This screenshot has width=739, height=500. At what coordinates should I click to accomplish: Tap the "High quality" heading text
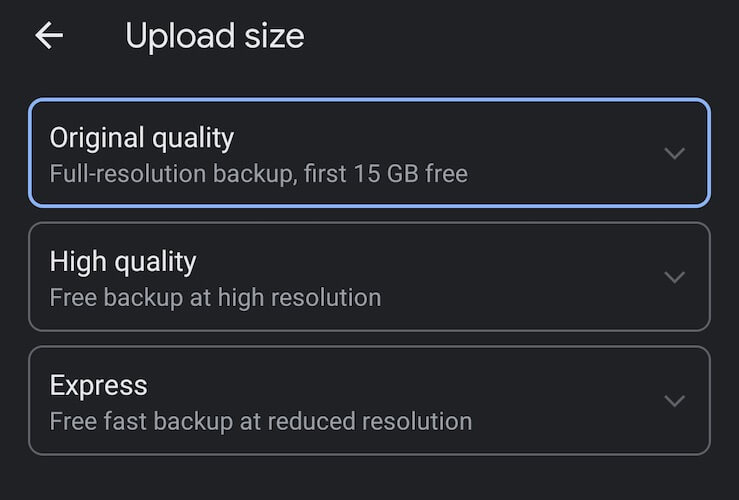123,262
